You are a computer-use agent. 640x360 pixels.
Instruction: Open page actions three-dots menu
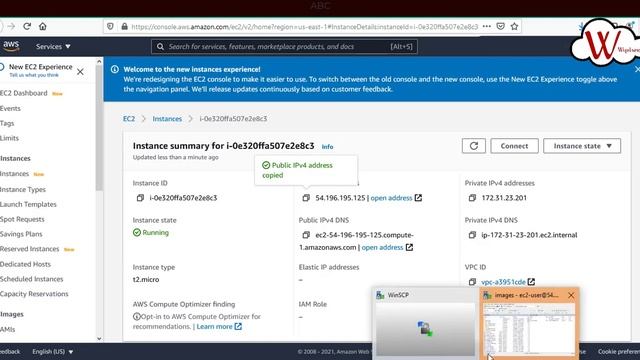tap(487, 26)
